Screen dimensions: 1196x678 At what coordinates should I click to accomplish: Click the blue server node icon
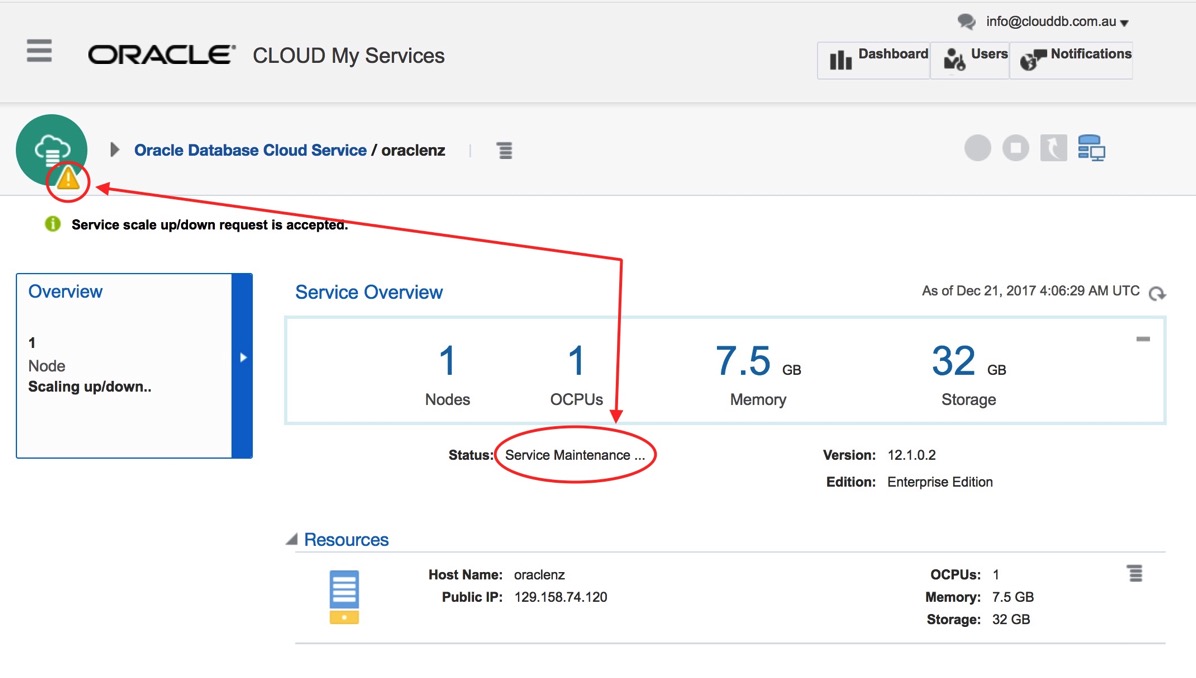(344, 597)
